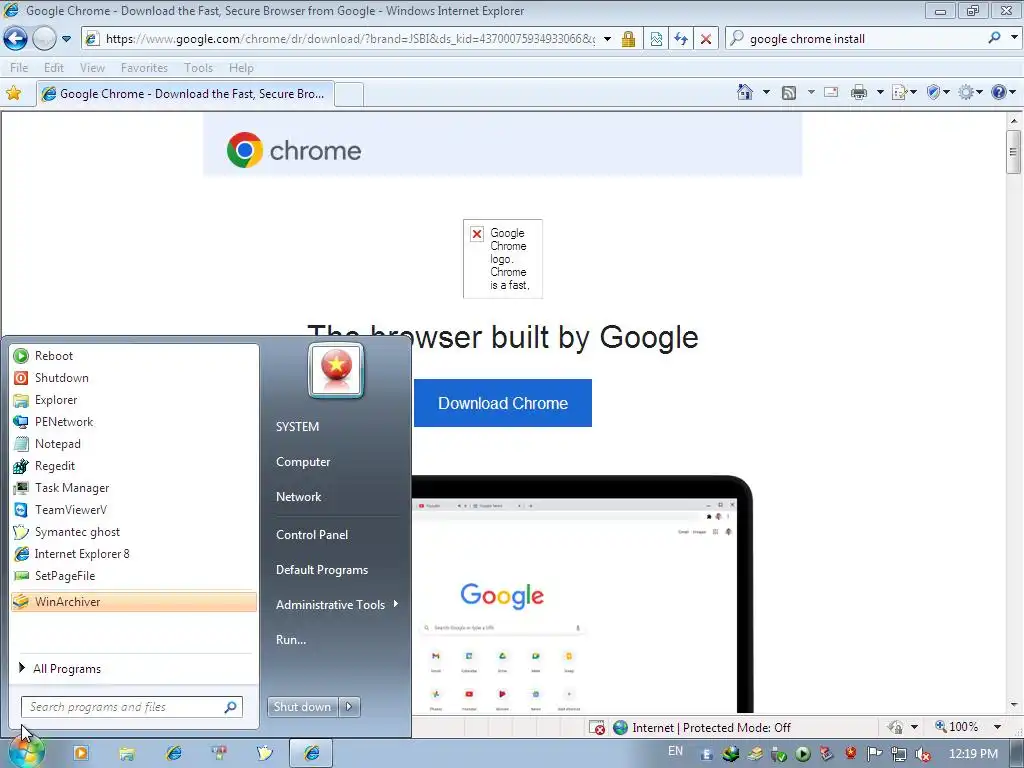1024x768 pixels.
Task: Click the muted volume tray icon
Action: click(x=923, y=754)
